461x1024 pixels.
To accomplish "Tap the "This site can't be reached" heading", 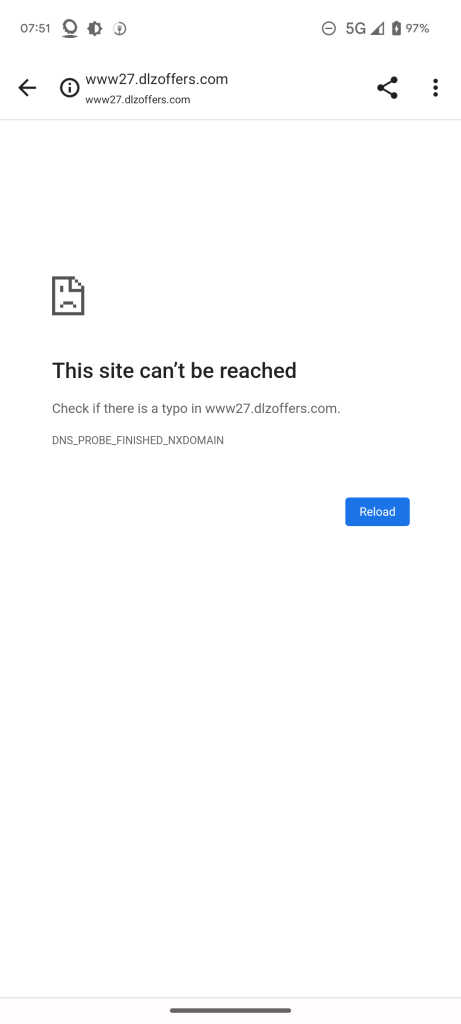I will click(x=174, y=370).
